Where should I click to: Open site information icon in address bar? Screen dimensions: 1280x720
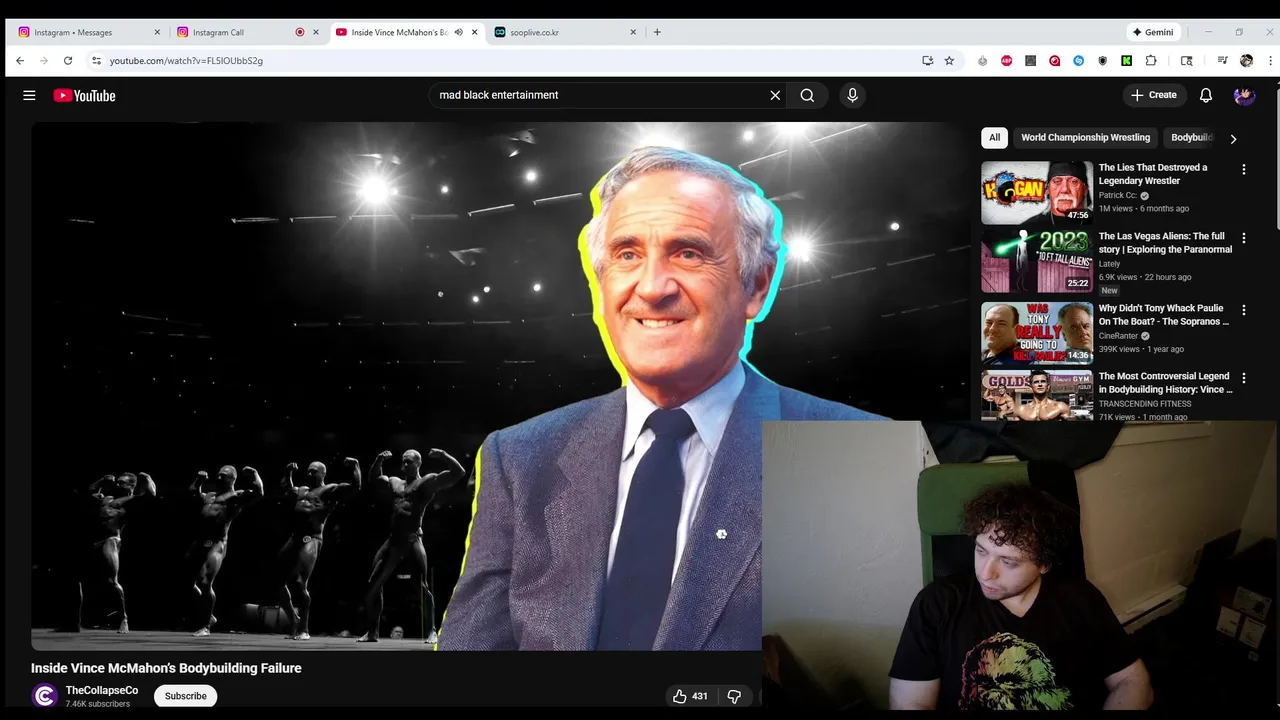click(x=96, y=60)
